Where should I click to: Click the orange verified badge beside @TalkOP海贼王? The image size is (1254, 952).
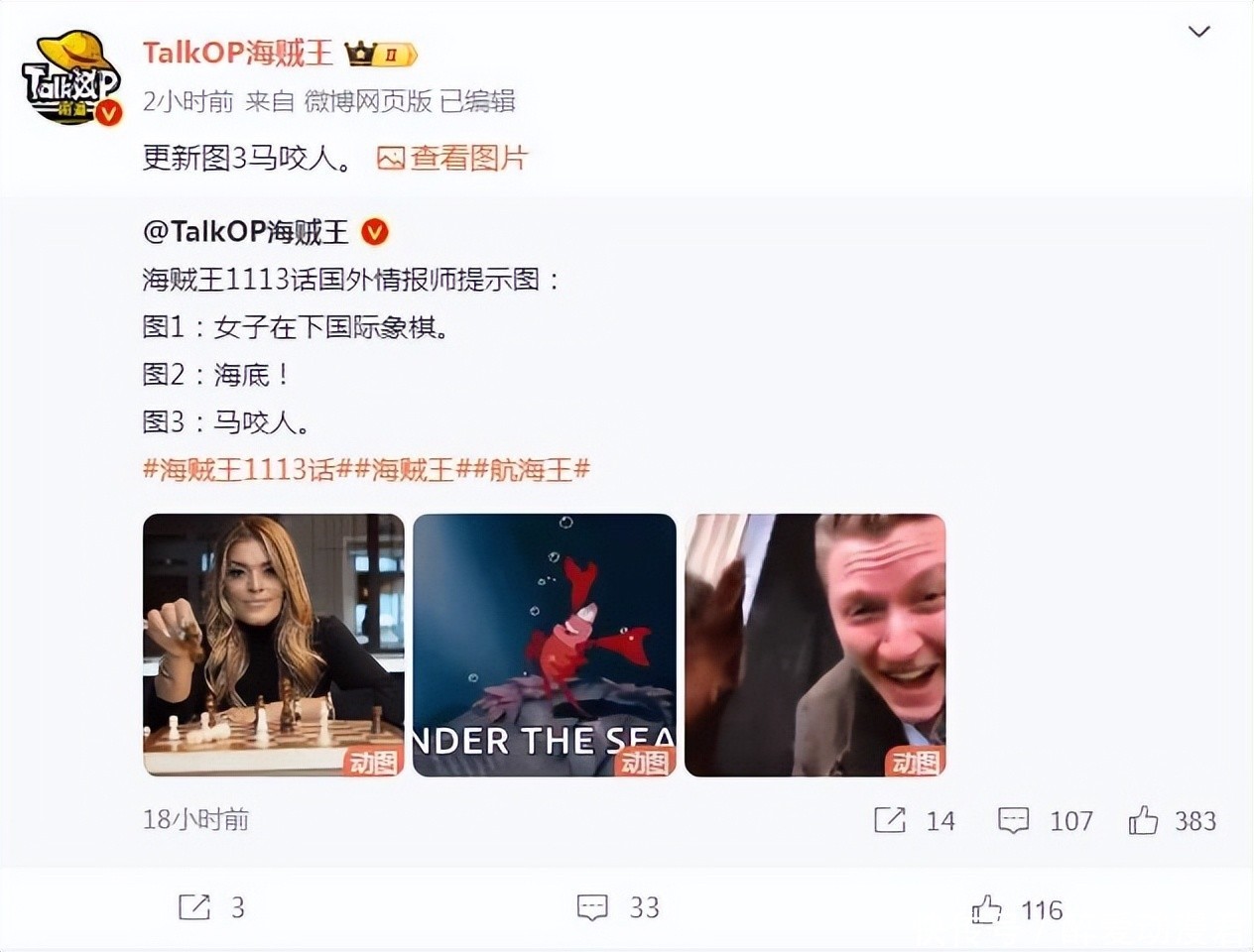[x=375, y=232]
